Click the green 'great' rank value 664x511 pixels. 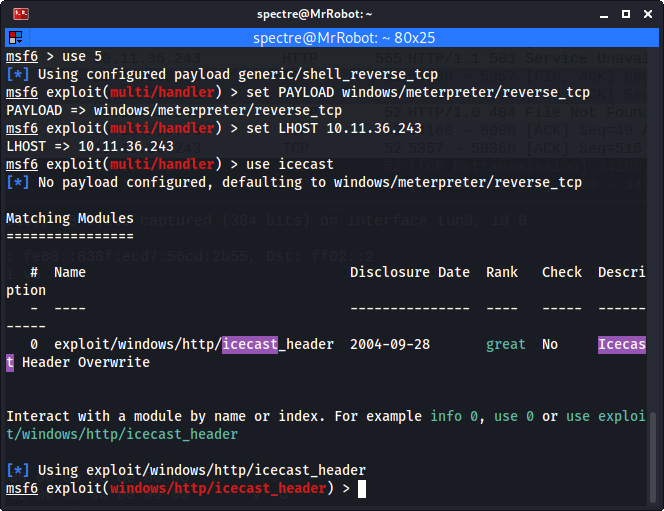coord(506,344)
